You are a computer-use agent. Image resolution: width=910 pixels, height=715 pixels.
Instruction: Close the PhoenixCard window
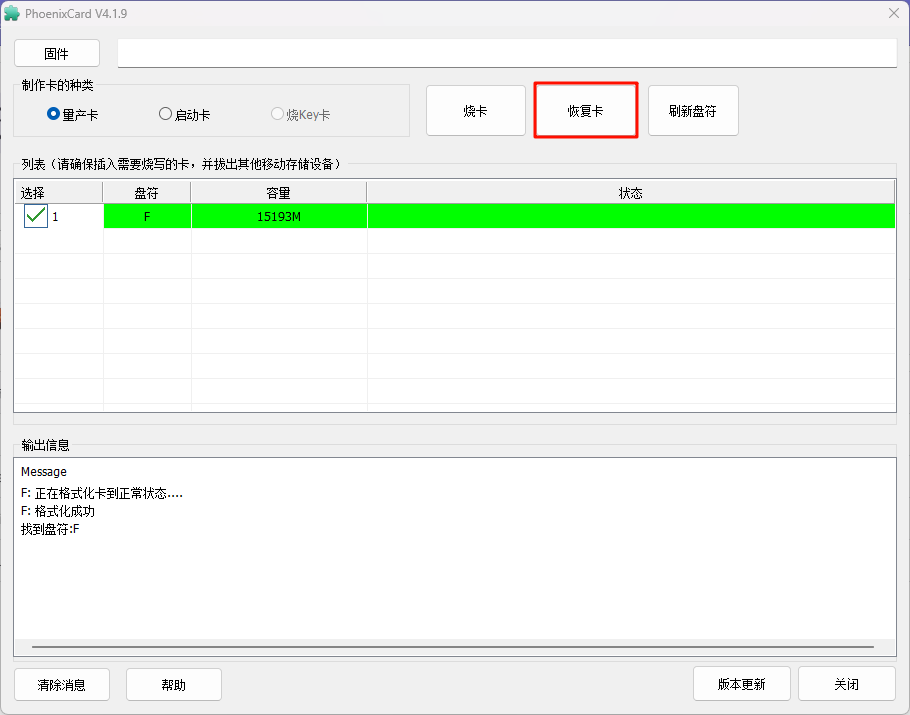click(893, 13)
